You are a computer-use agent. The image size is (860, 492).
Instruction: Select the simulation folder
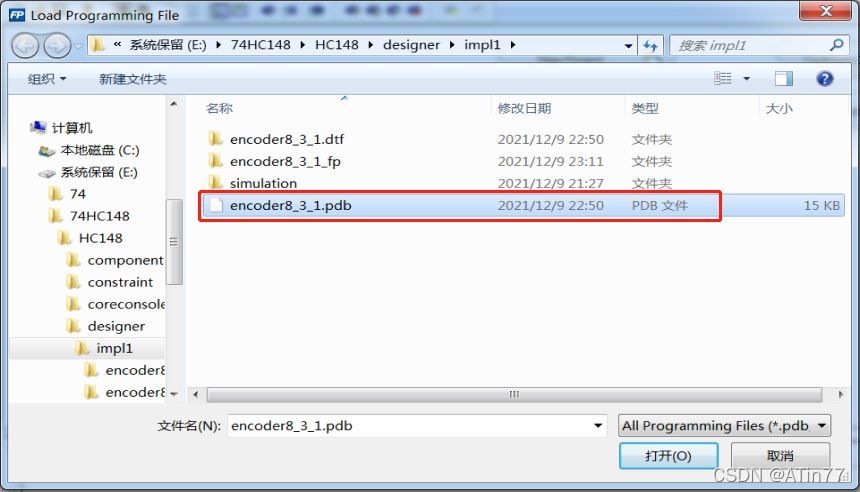(263, 183)
